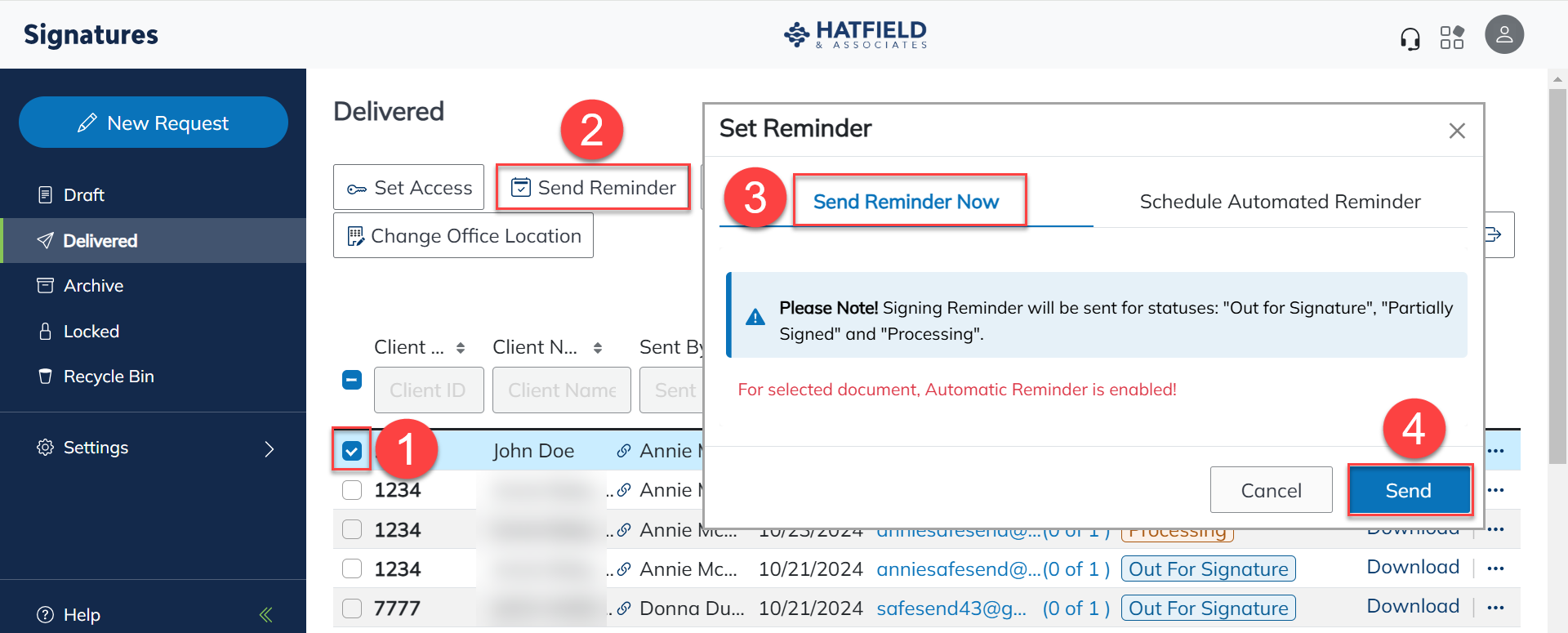Viewport: 1568px width, 633px height.
Task: Cancel the Set Reminder dialog
Action: coord(1271,490)
